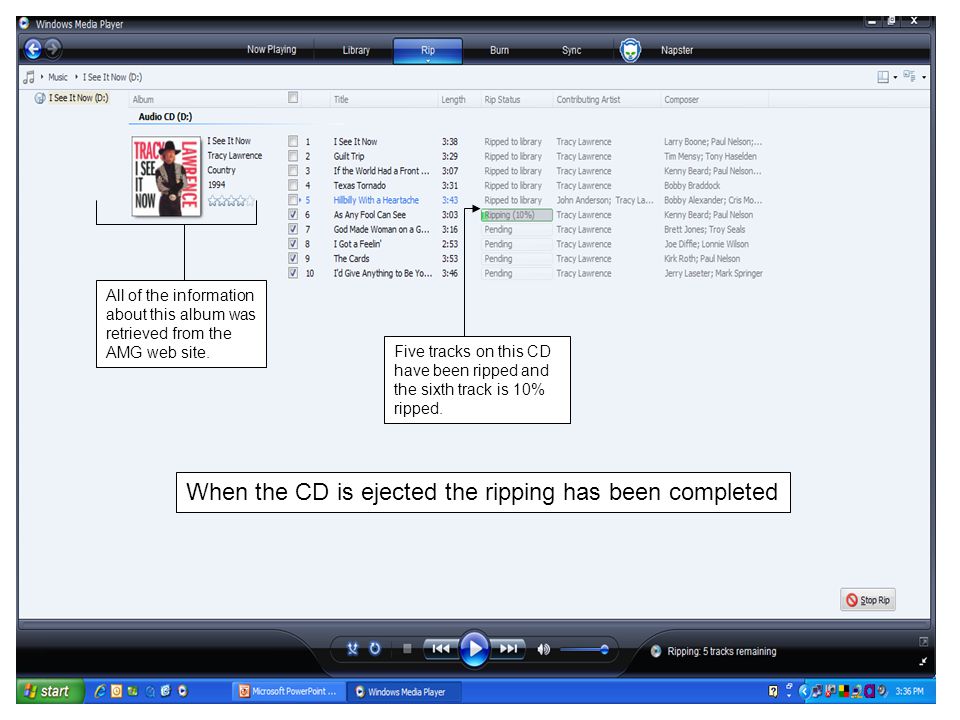960x720 pixels.
Task: Click the I See It Now album cover
Action: (167, 176)
